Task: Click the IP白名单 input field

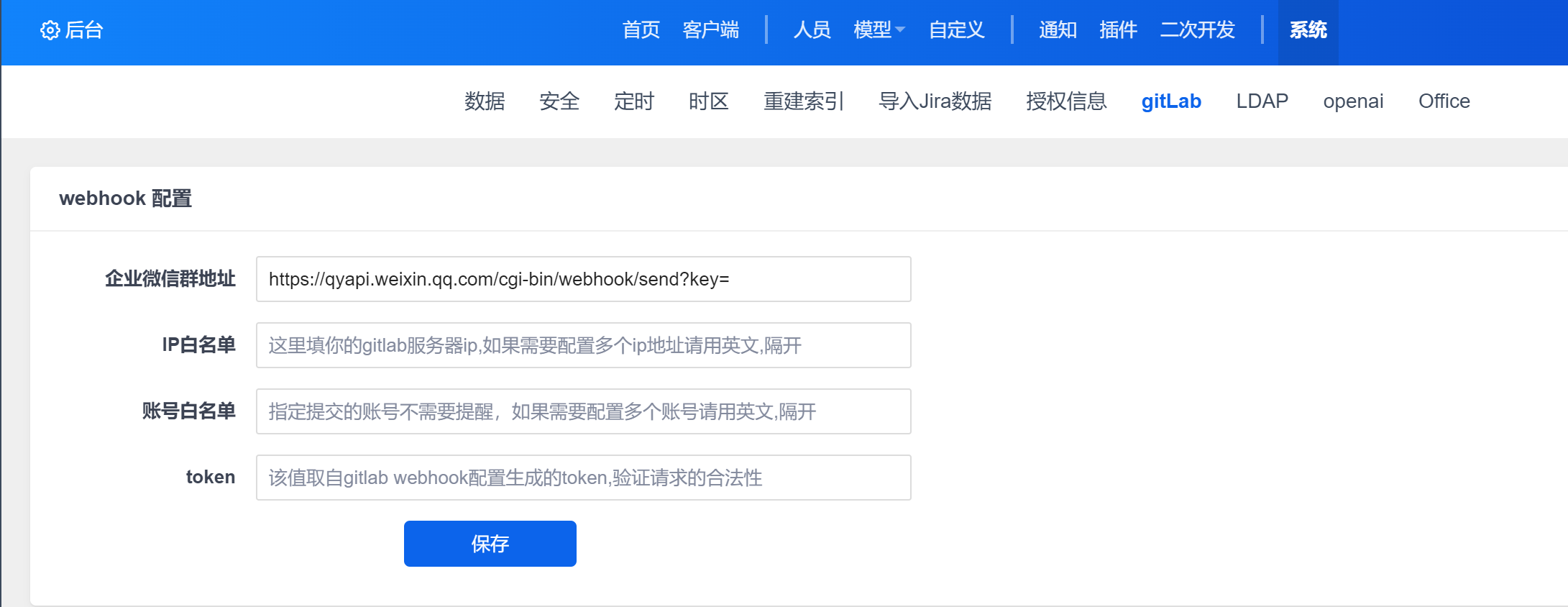Action: [584, 345]
